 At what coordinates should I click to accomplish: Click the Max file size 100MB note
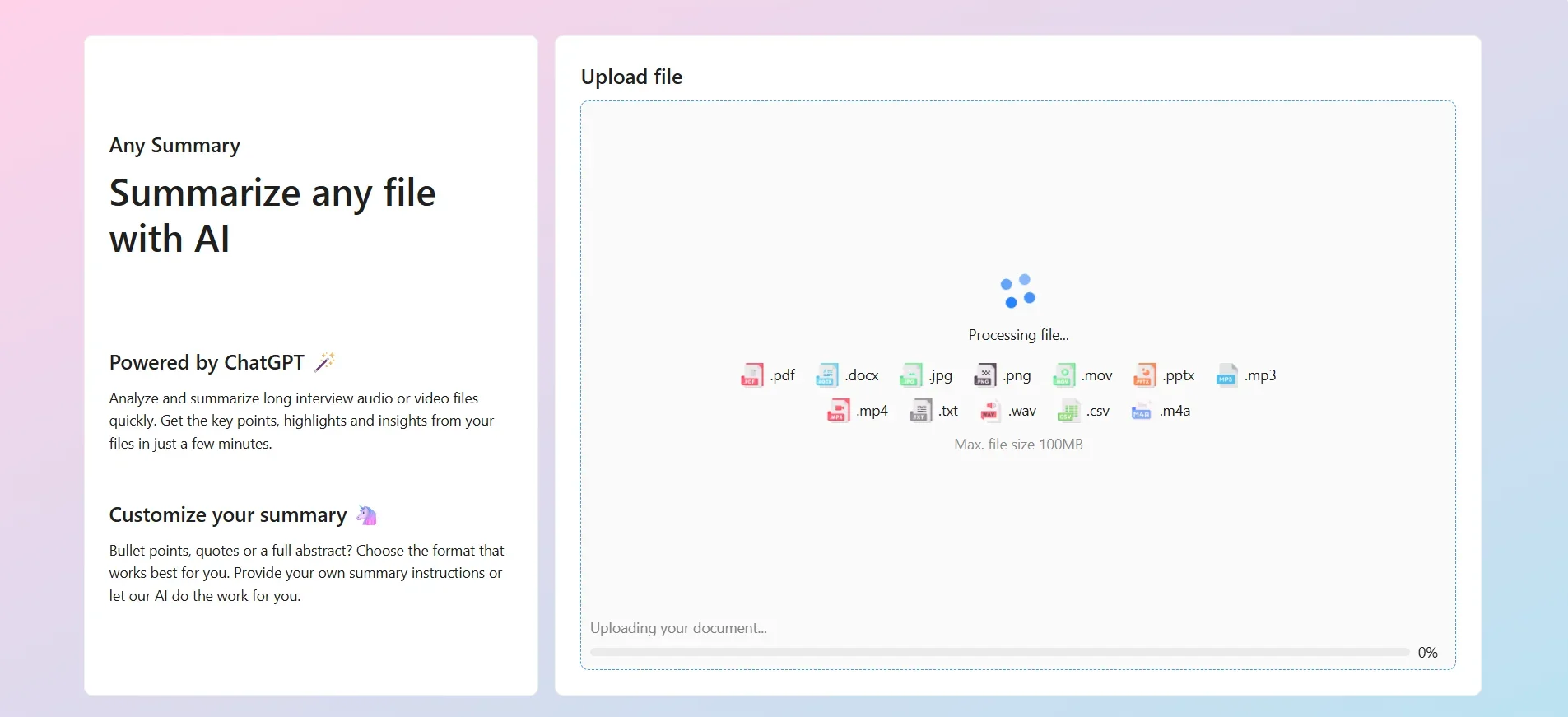click(x=1018, y=445)
